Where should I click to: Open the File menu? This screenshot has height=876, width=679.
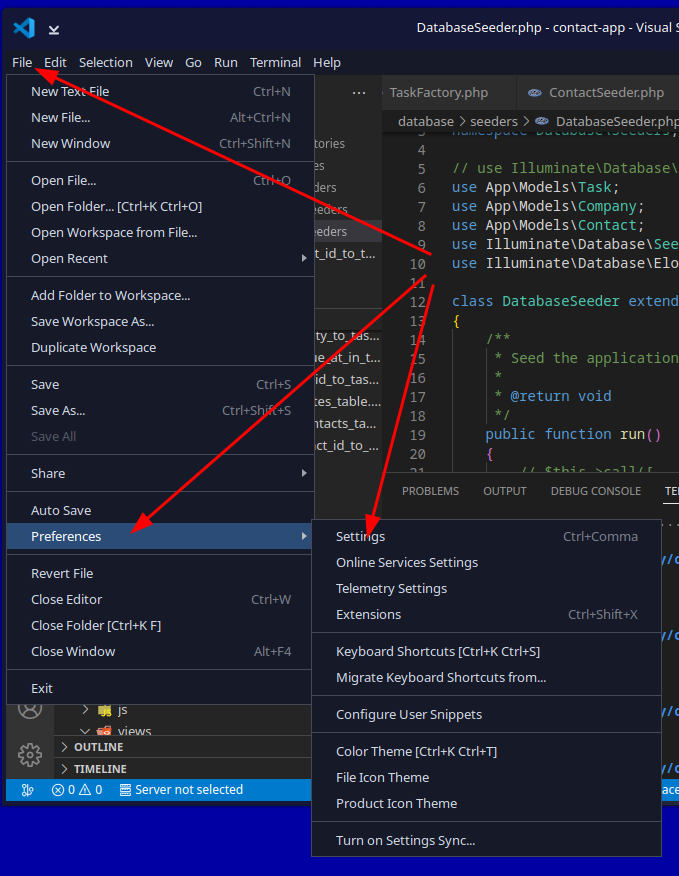click(x=22, y=63)
